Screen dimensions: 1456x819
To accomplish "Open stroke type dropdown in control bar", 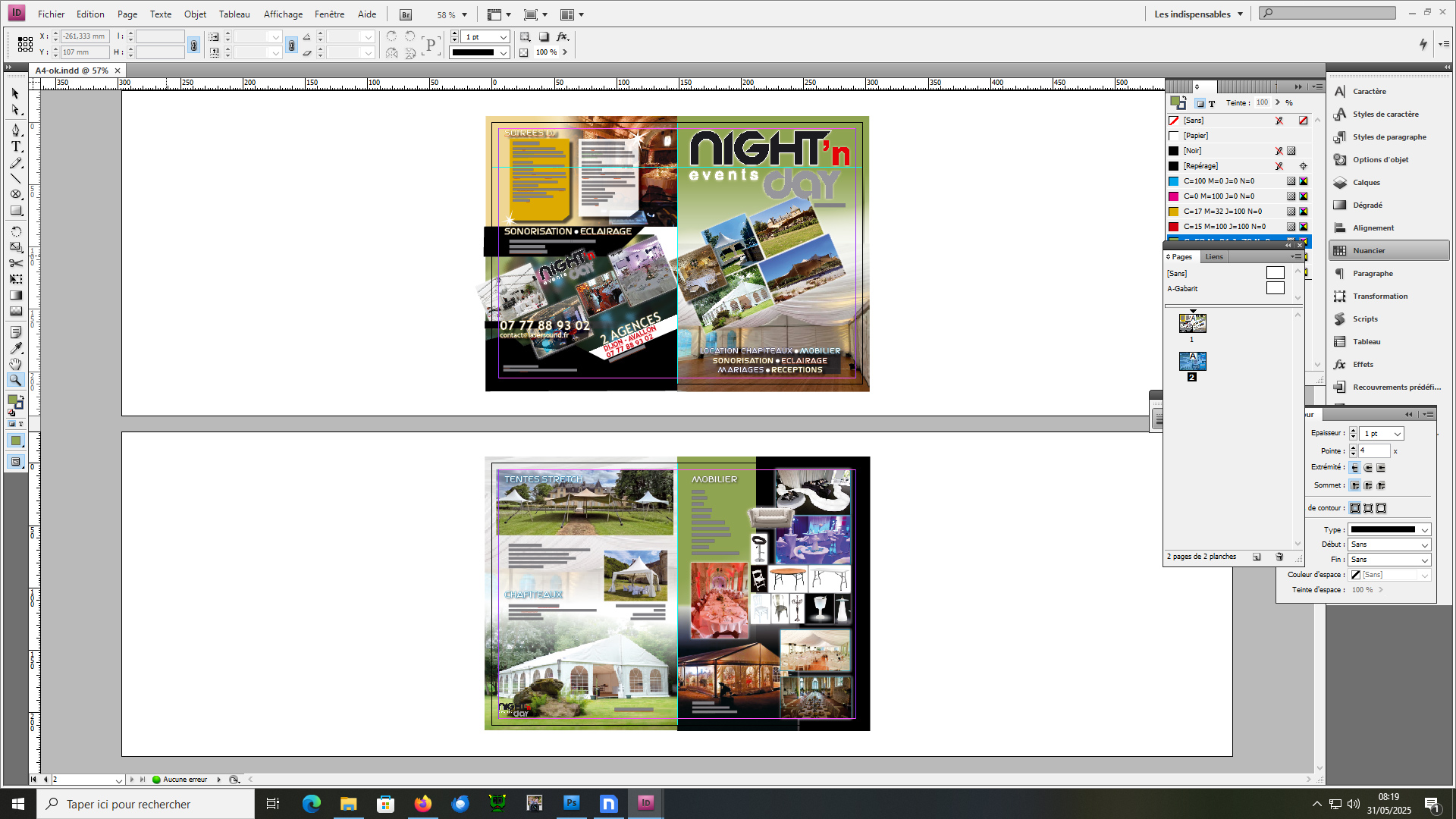I will pyautogui.click(x=503, y=52).
